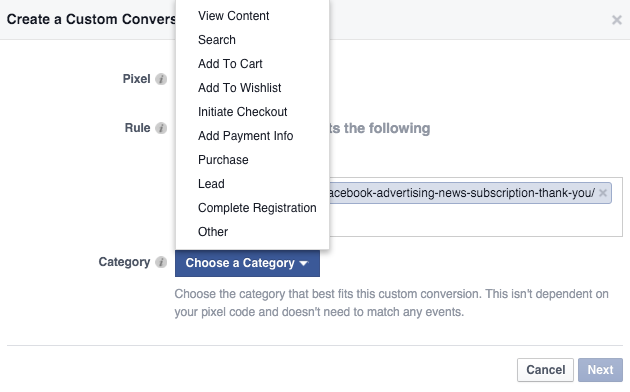This screenshot has width=630, height=392.
Task: Click the info icon next to Pixel
Action: tap(161, 79)
